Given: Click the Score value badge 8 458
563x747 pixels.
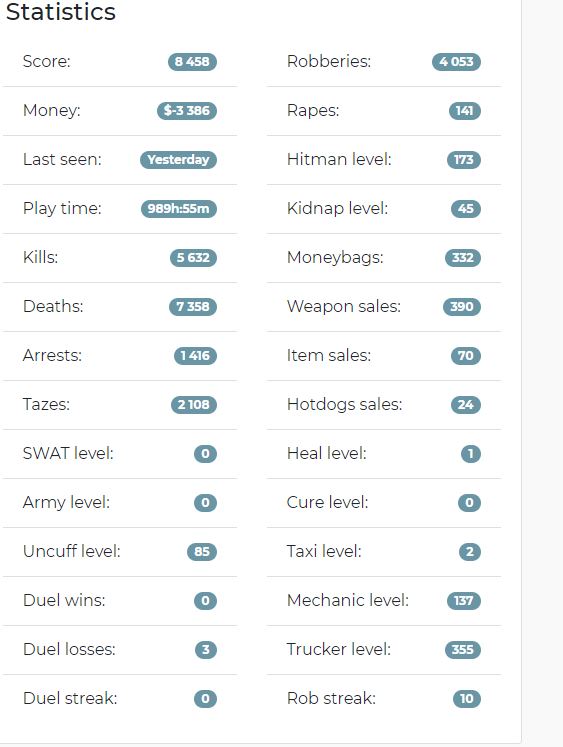Looking at the screenshot, I should [192, 61].
